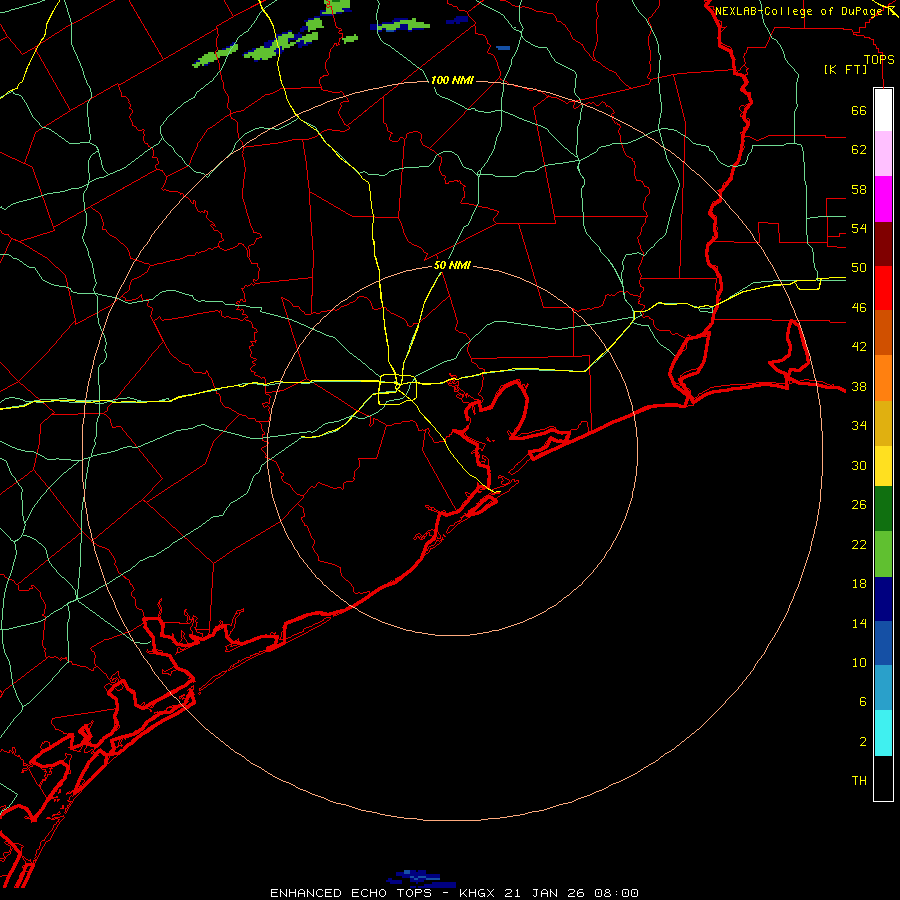Click the "100 NMI" range ring label

[x=452, y=80]
